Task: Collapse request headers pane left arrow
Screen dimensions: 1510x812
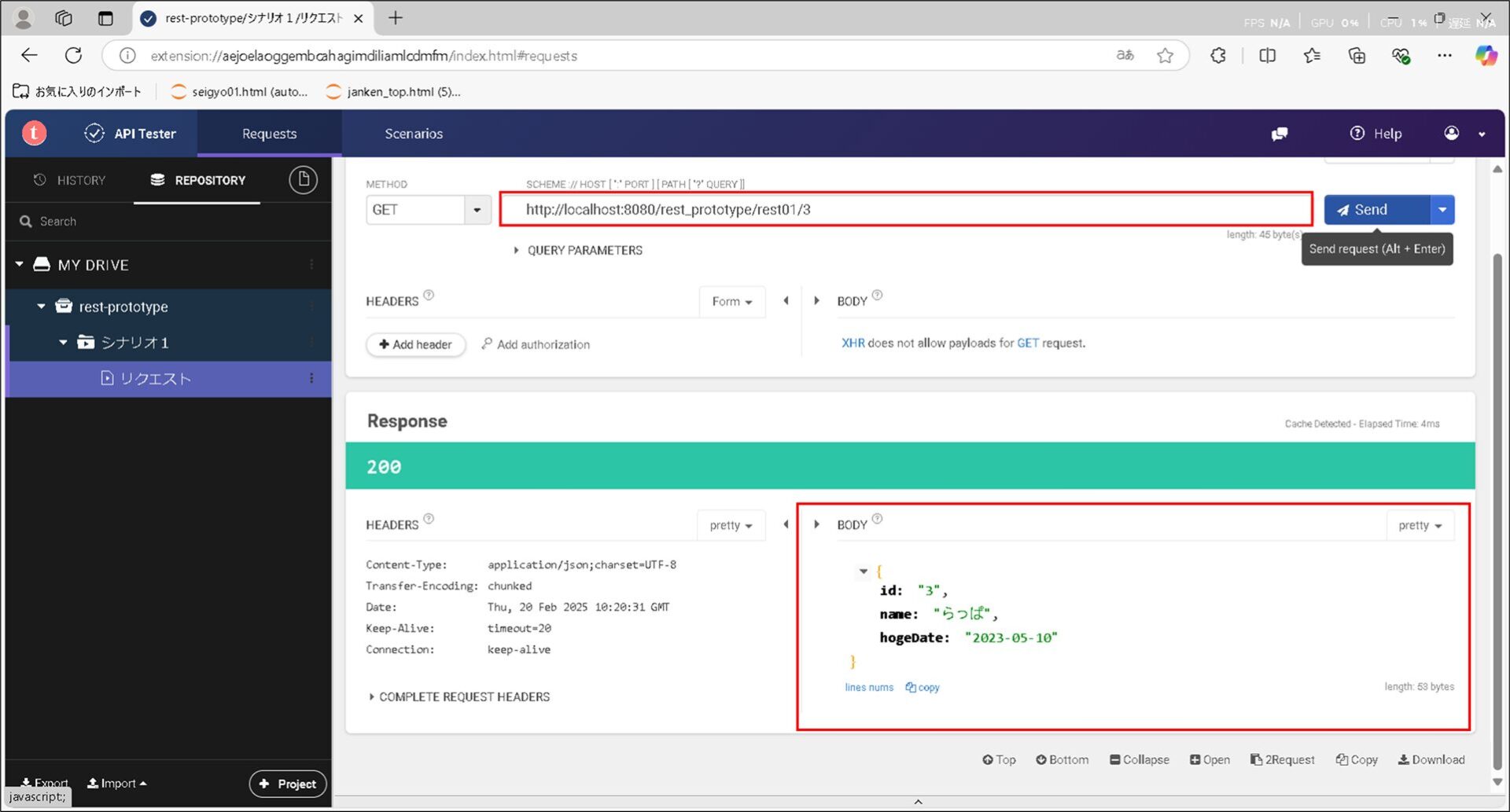Action: (x=786, y=300)
